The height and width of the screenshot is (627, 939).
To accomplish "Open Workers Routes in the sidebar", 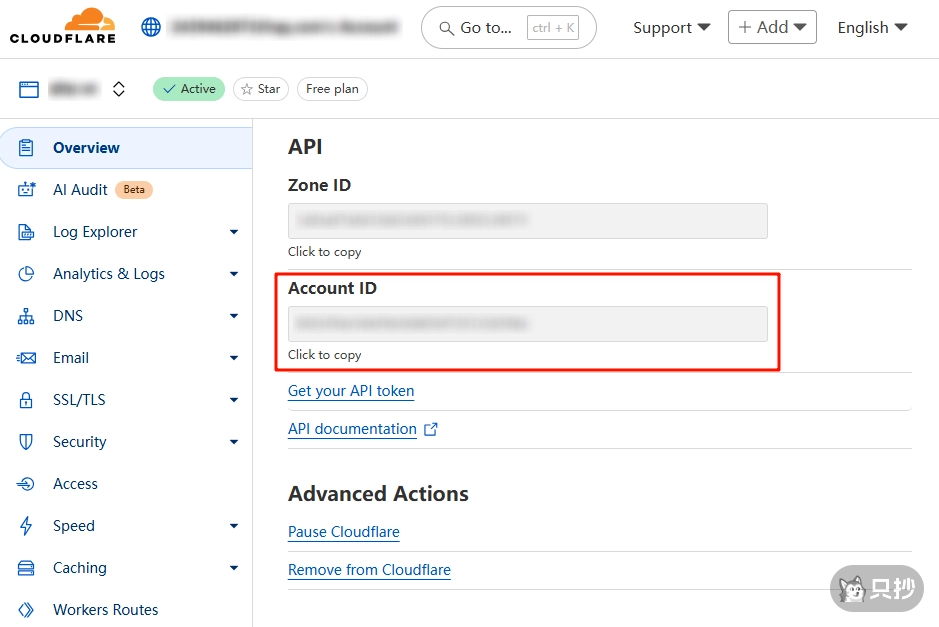I will [105, 610].
